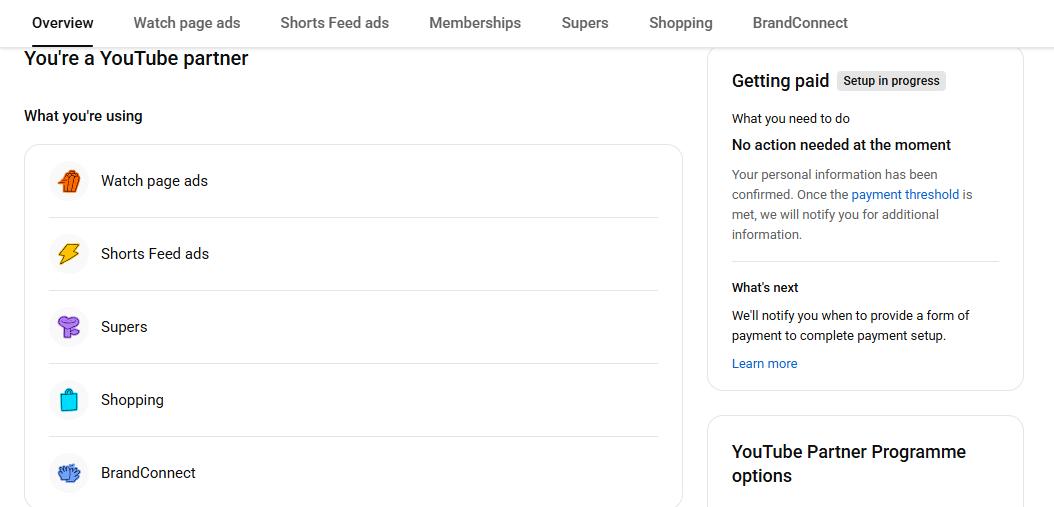Follow the payment threshold link
Screen dimensions: 1054x507
[905, 195]
